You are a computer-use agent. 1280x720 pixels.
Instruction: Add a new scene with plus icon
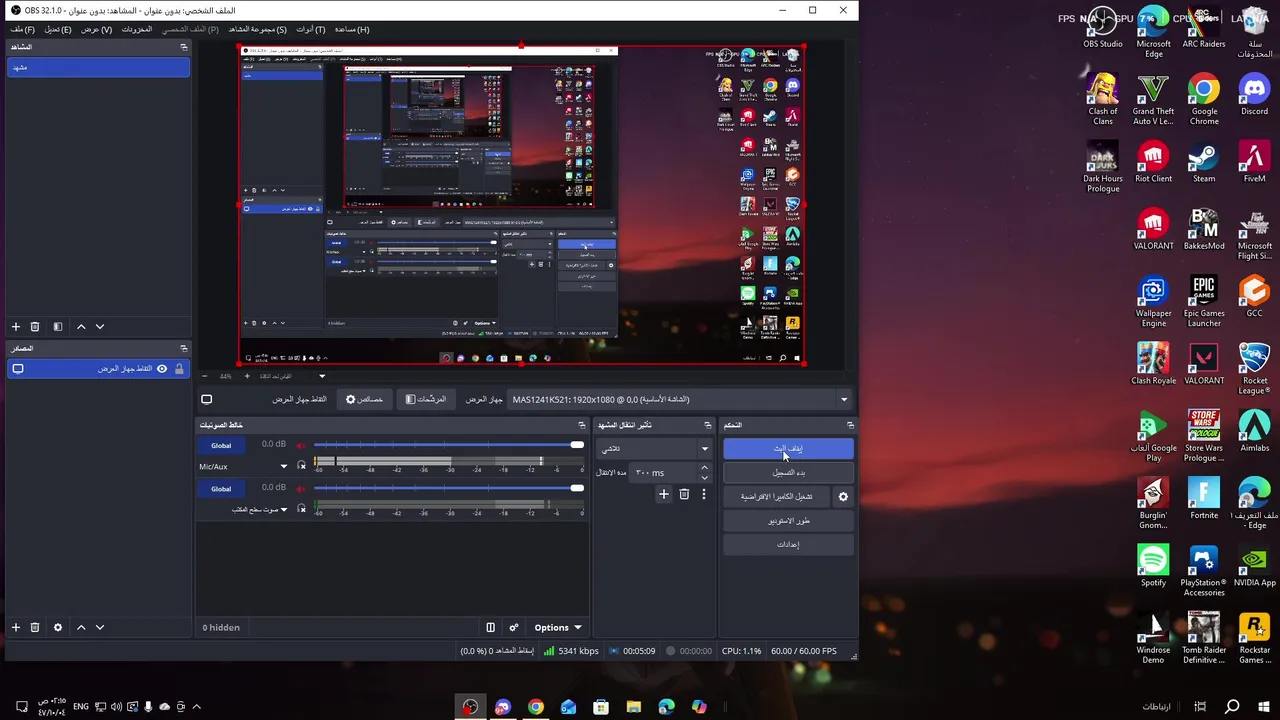click(15, 326)
